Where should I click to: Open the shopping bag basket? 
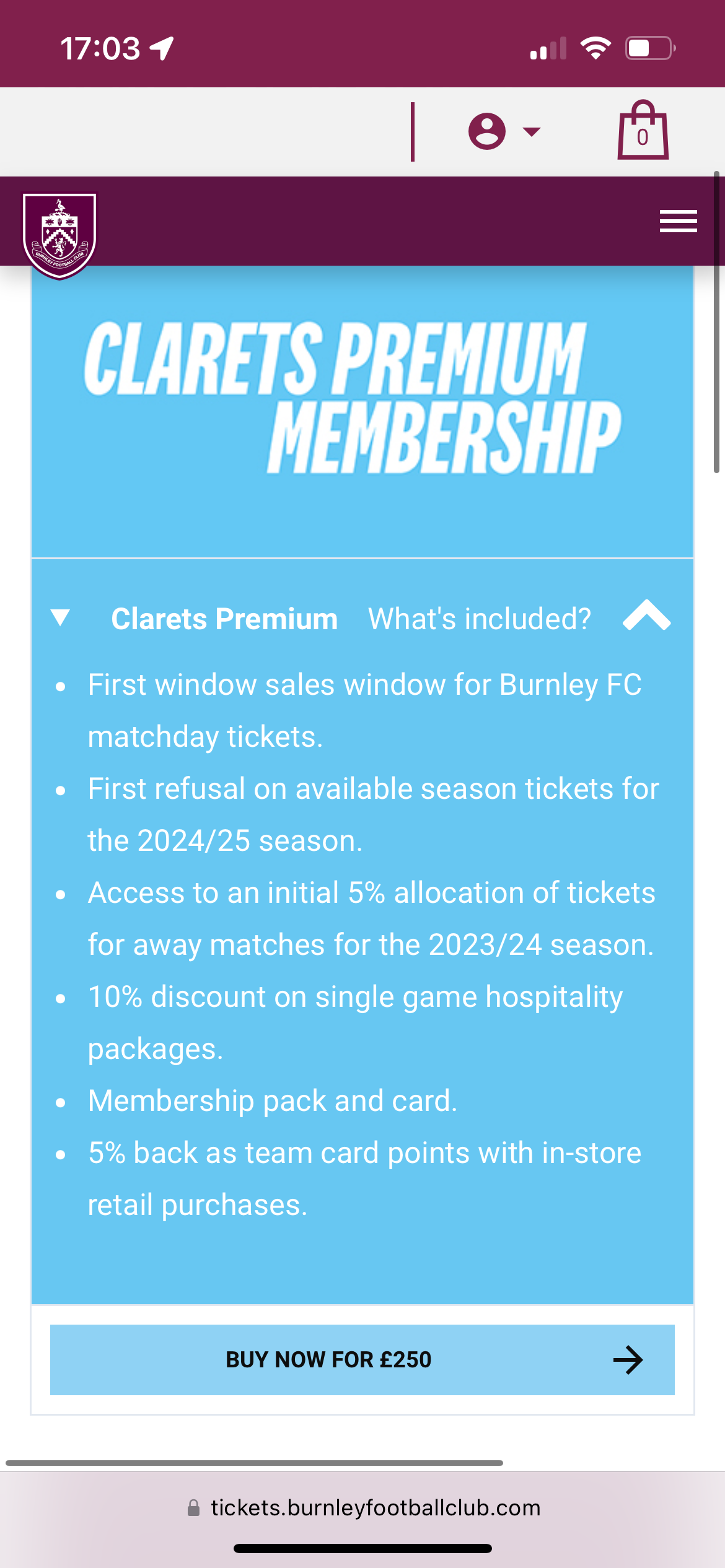[643, 131]
